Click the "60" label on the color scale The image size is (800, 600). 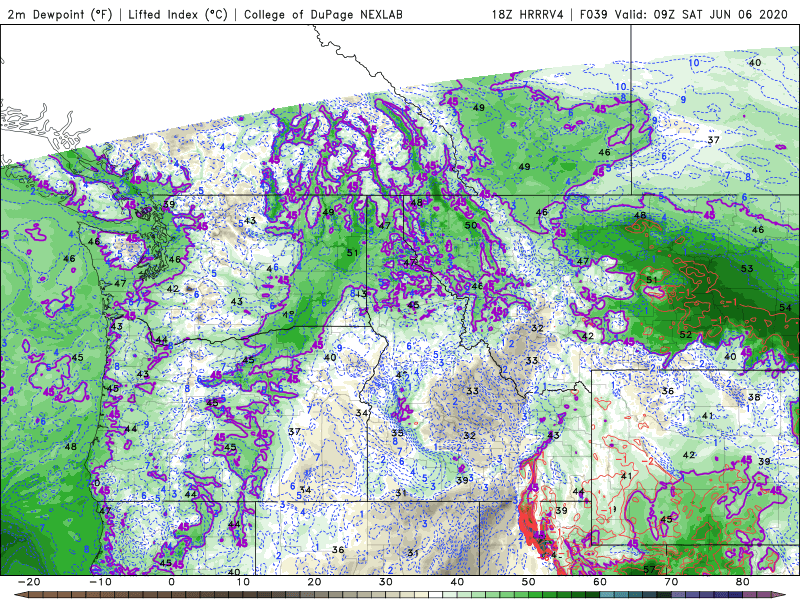600,582
